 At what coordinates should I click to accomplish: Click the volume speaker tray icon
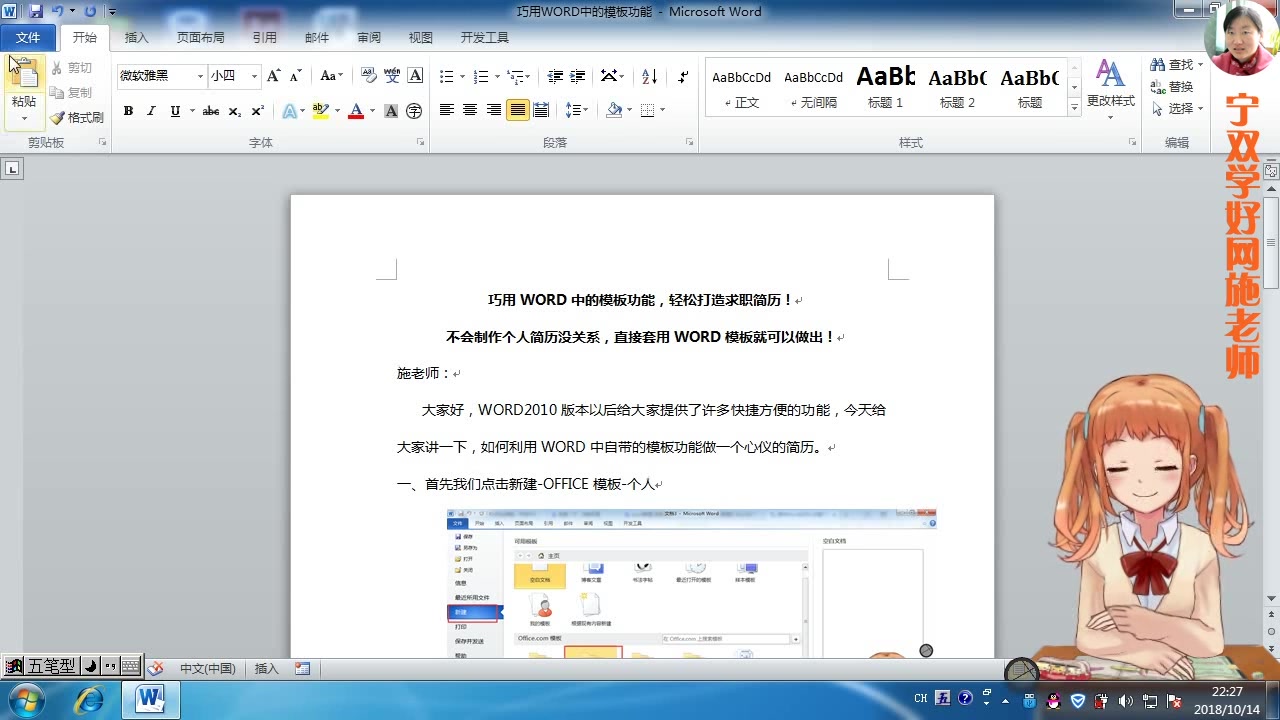click(1125, 700)
